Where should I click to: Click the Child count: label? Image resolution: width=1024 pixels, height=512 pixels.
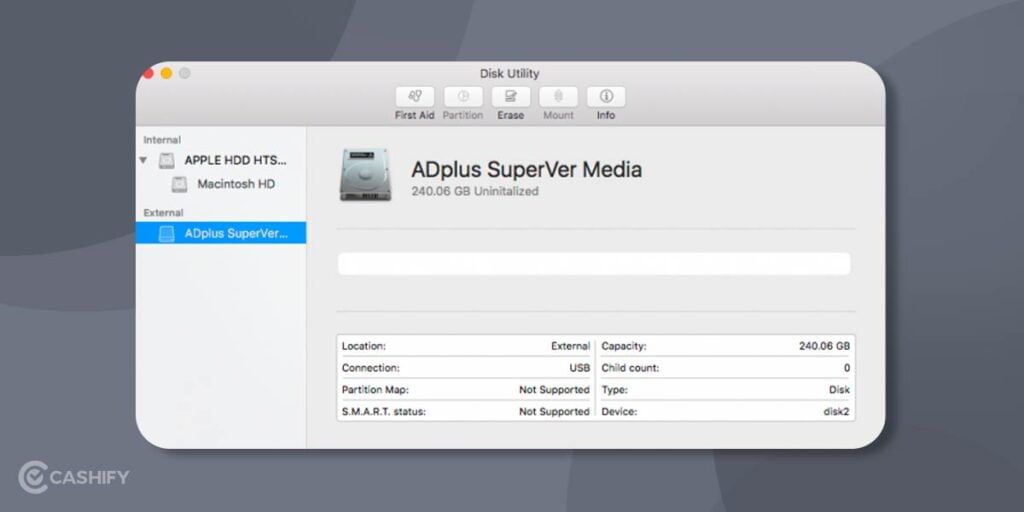[x=630, y=368]
